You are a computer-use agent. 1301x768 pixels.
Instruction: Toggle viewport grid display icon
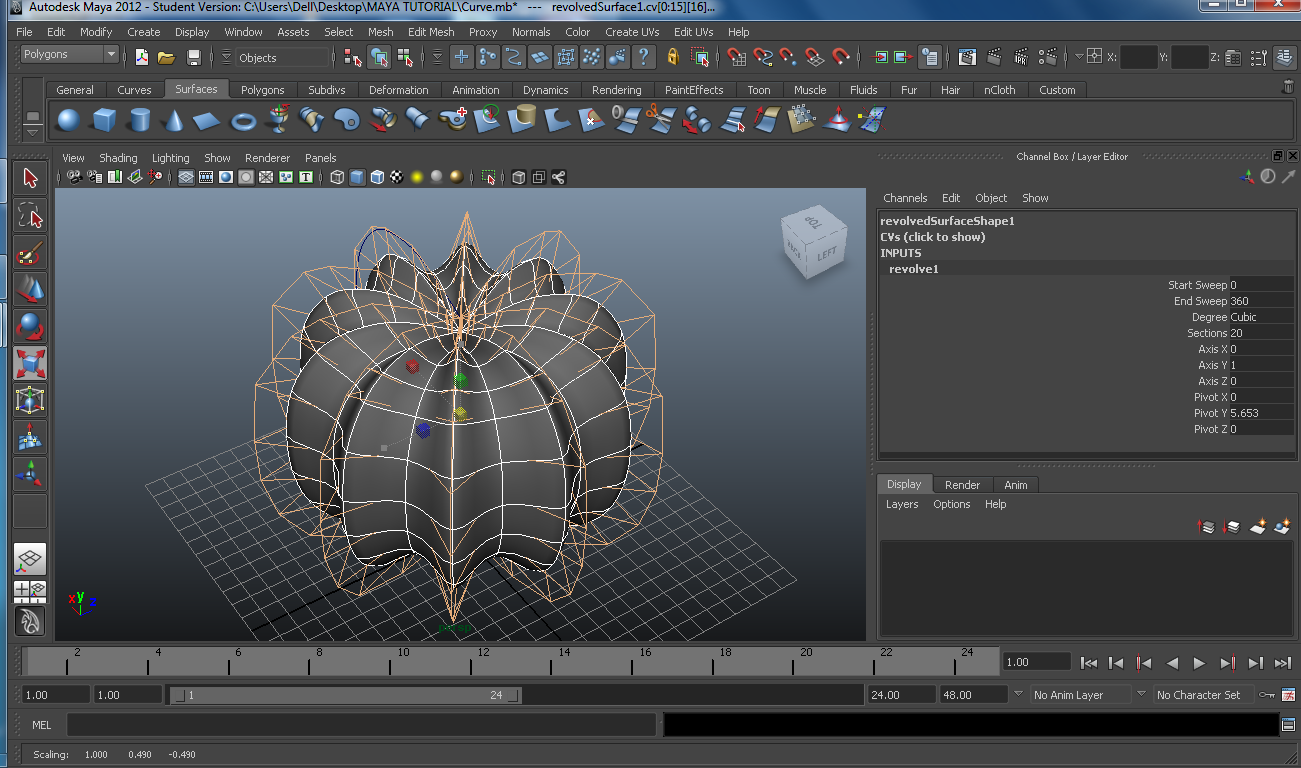pos(186,177)
